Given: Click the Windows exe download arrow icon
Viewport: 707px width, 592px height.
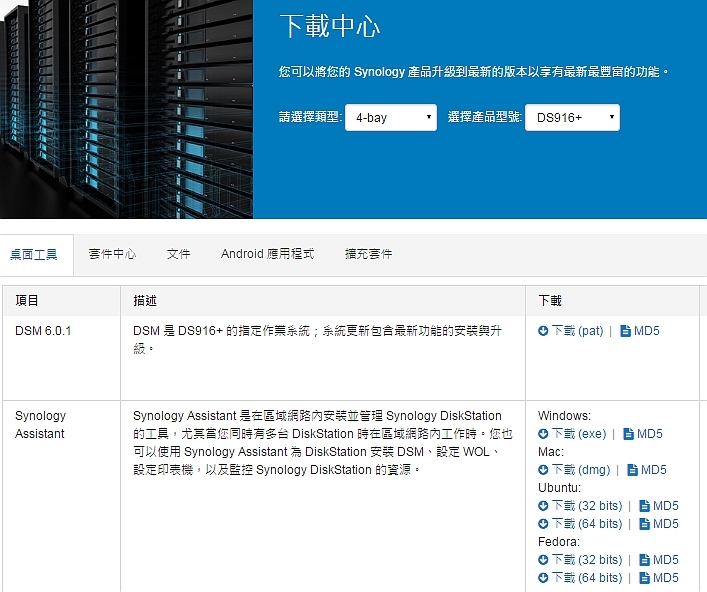Looking at the screenshot, I should point(543,434).
